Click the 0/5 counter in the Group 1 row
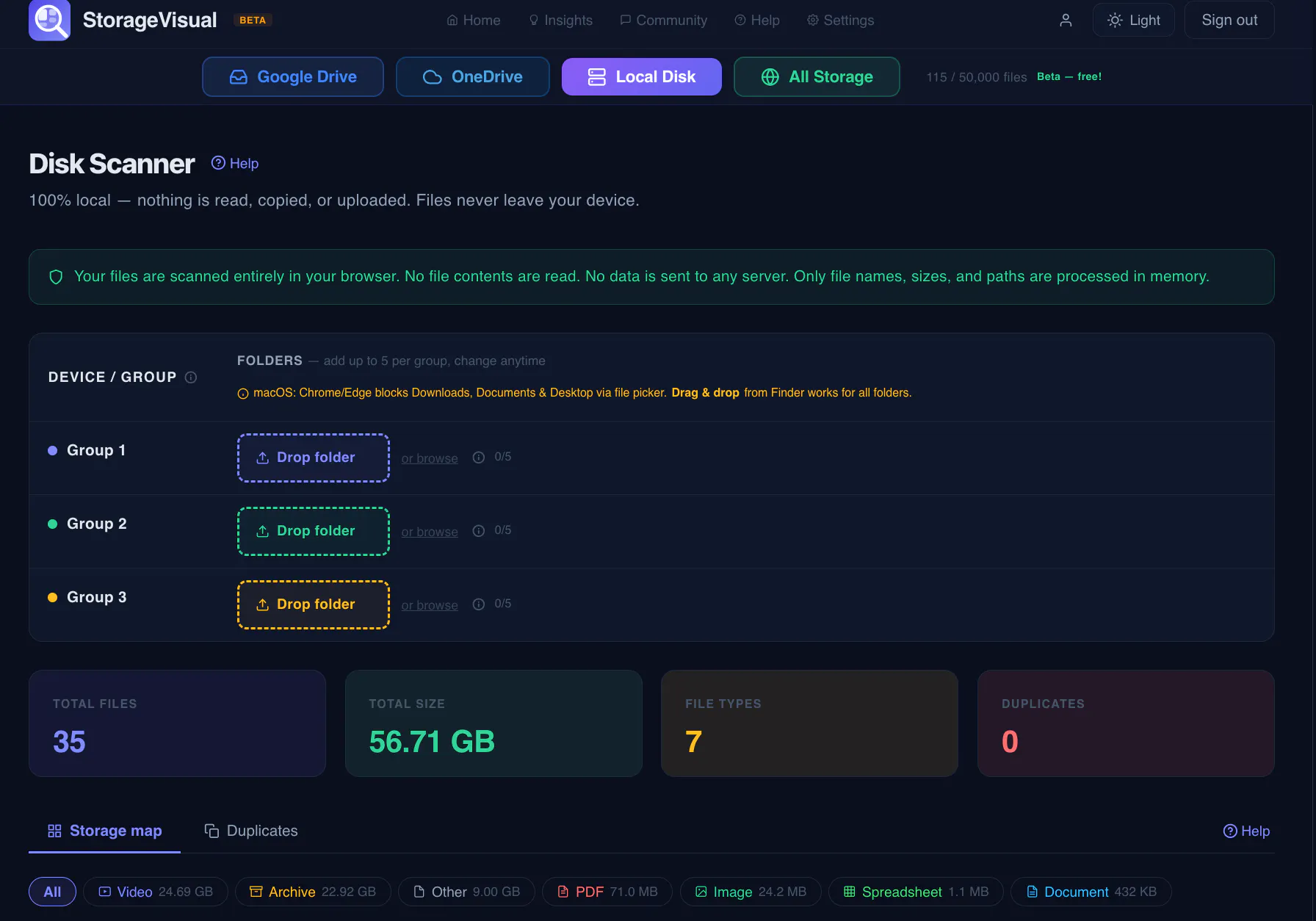Image resolution: width=1316 pixels, height=921 pixels. pyautogui.click(x=503, y=457)
